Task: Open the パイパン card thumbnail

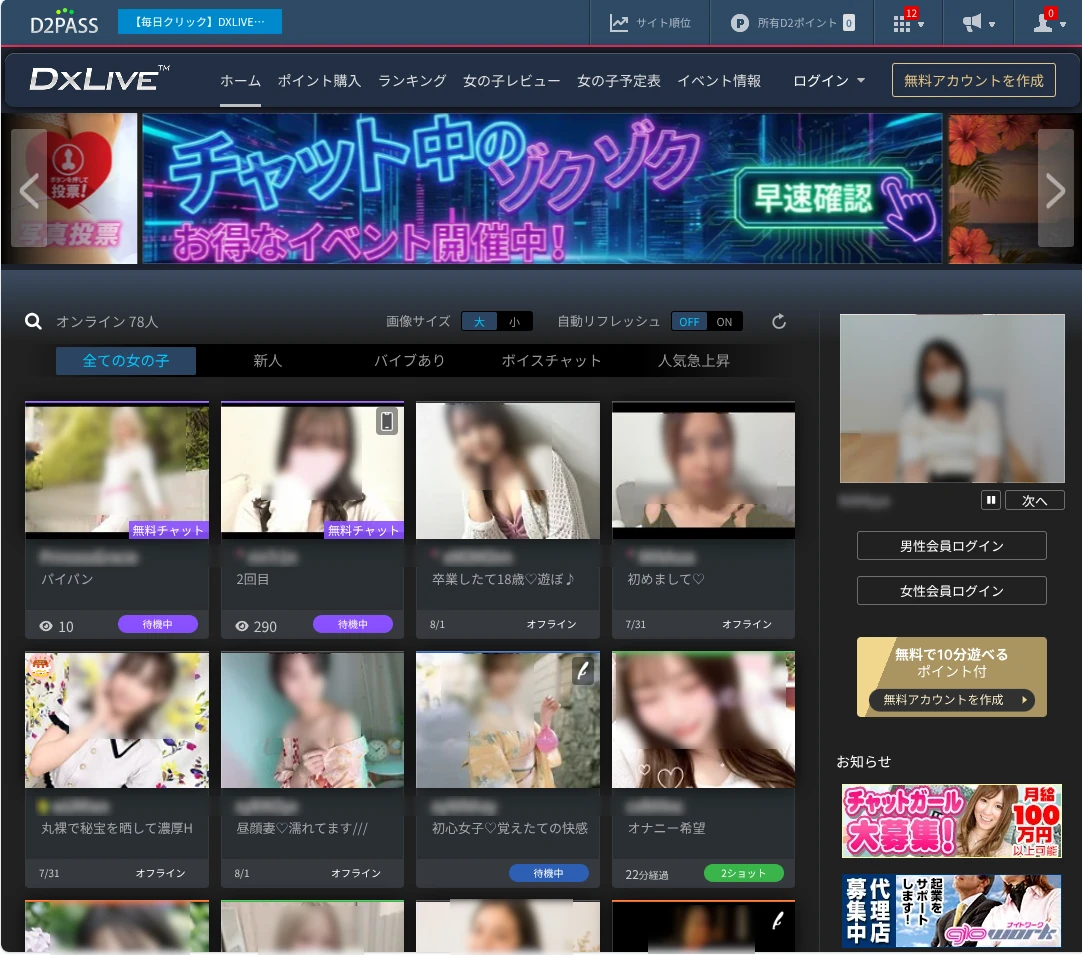Action: [117, 471]
